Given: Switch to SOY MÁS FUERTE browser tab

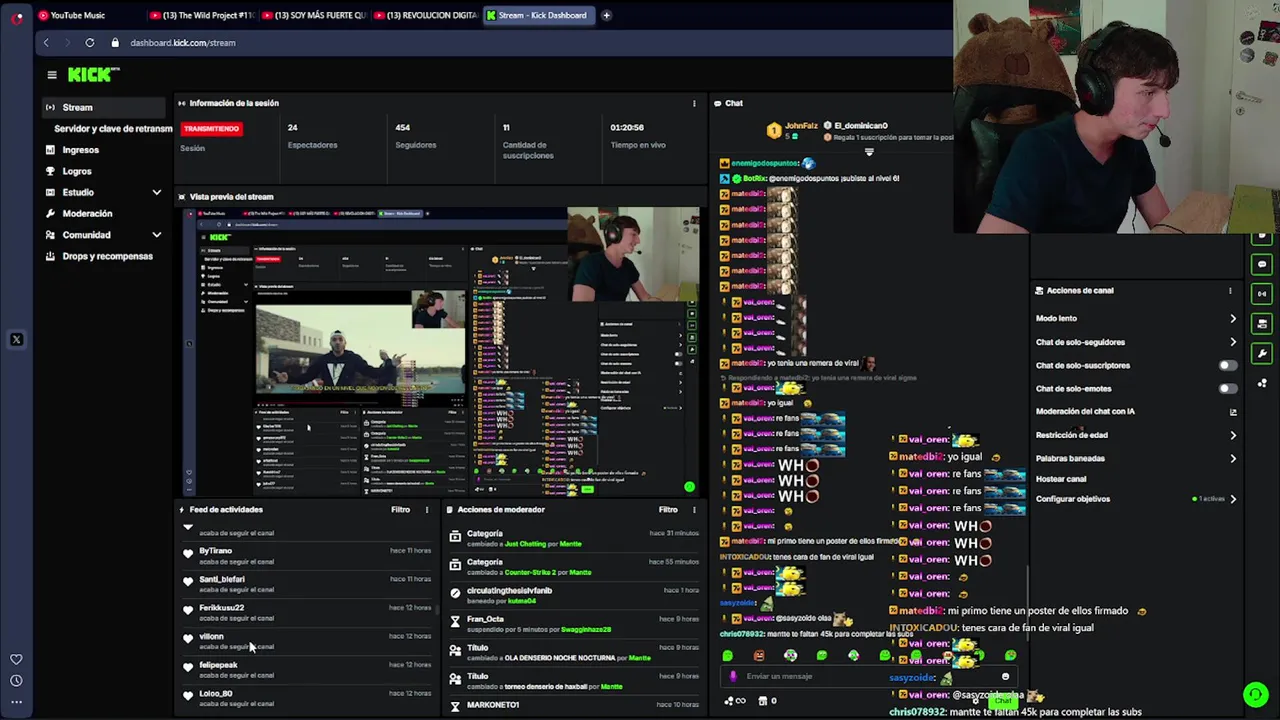Looking at the screenshot, I should click(x=313, y=15).
